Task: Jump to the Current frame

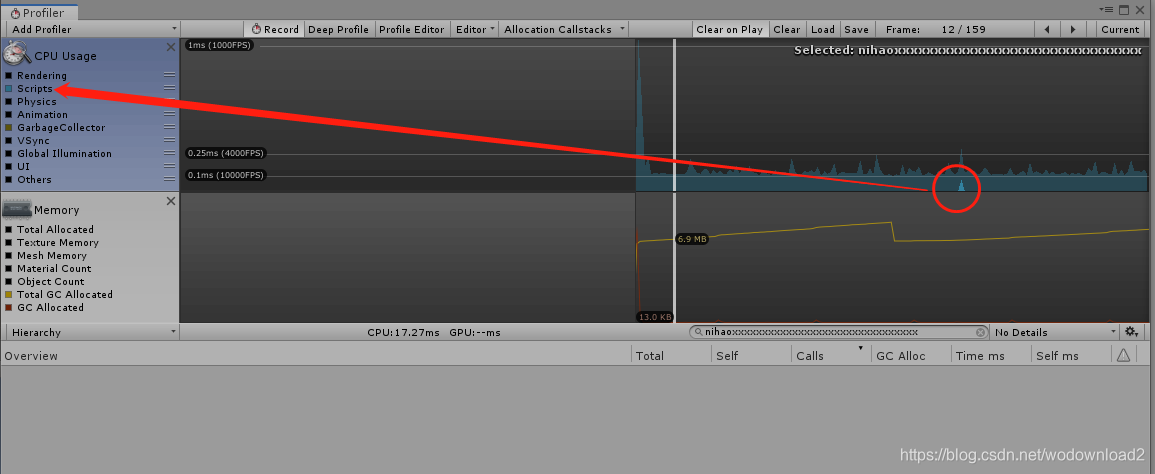Action: pyautogui.click(x=1121, y=29)
